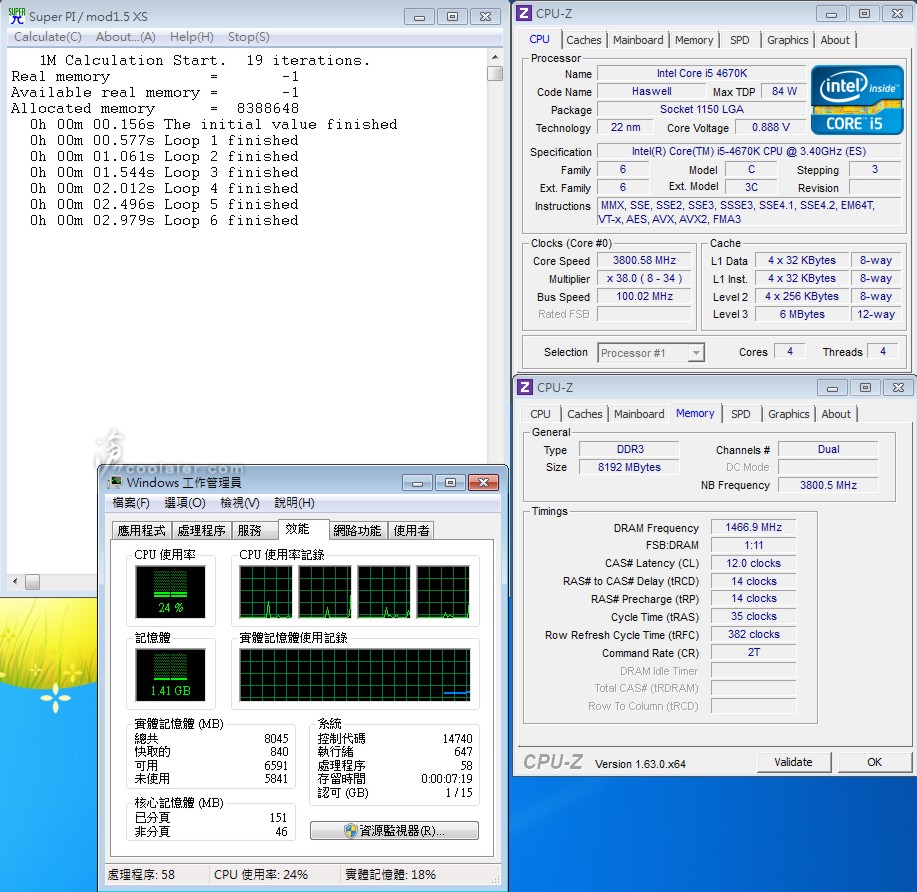Viewport: 917px width, 892px height.
Task: Close the Windows Task Manager window
Action: point(483,483)
